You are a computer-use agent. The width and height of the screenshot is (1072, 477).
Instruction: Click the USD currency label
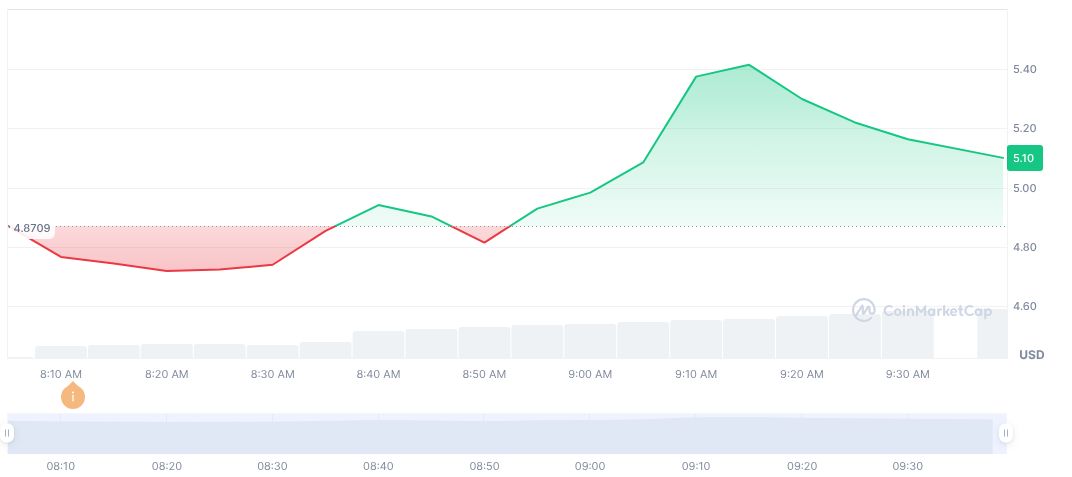1031,355
